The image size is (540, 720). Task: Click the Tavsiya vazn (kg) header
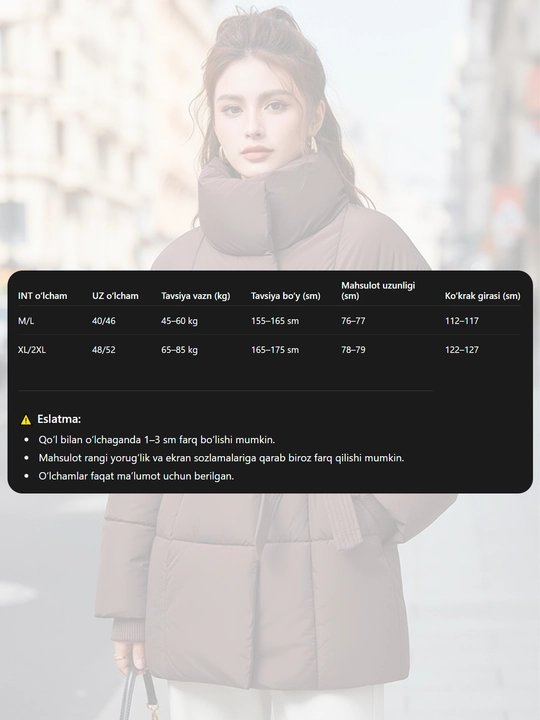[x=195, y=296]
